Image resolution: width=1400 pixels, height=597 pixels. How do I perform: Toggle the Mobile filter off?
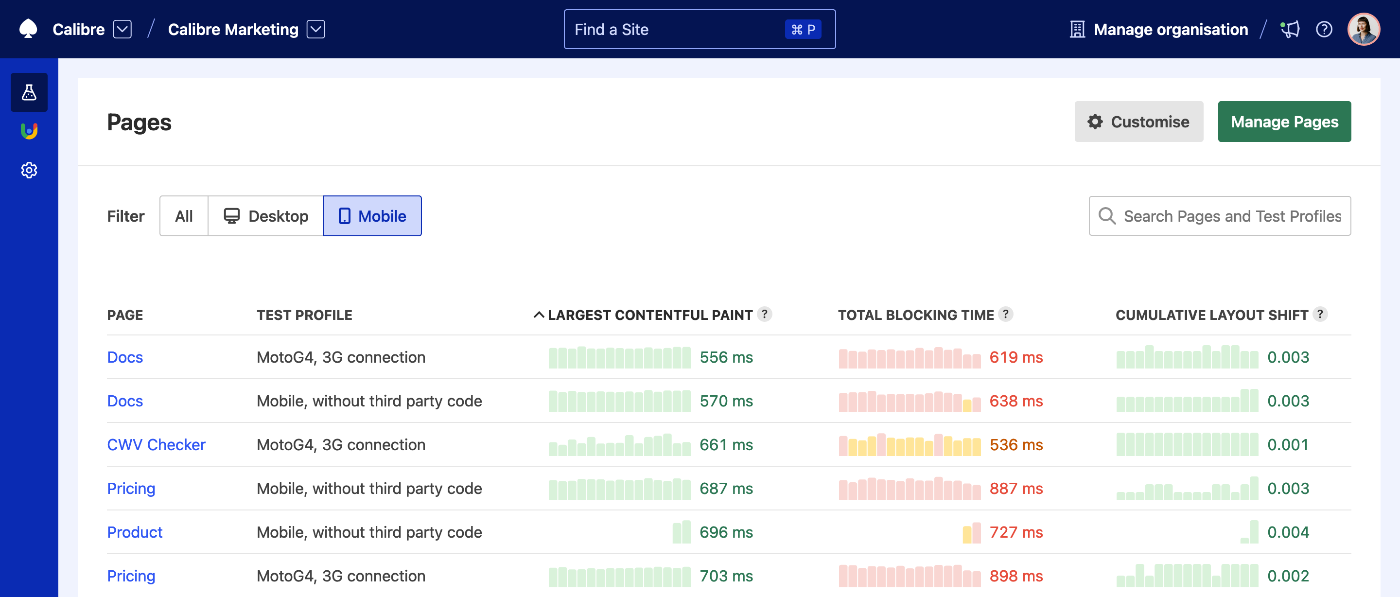tap(372, 215)
